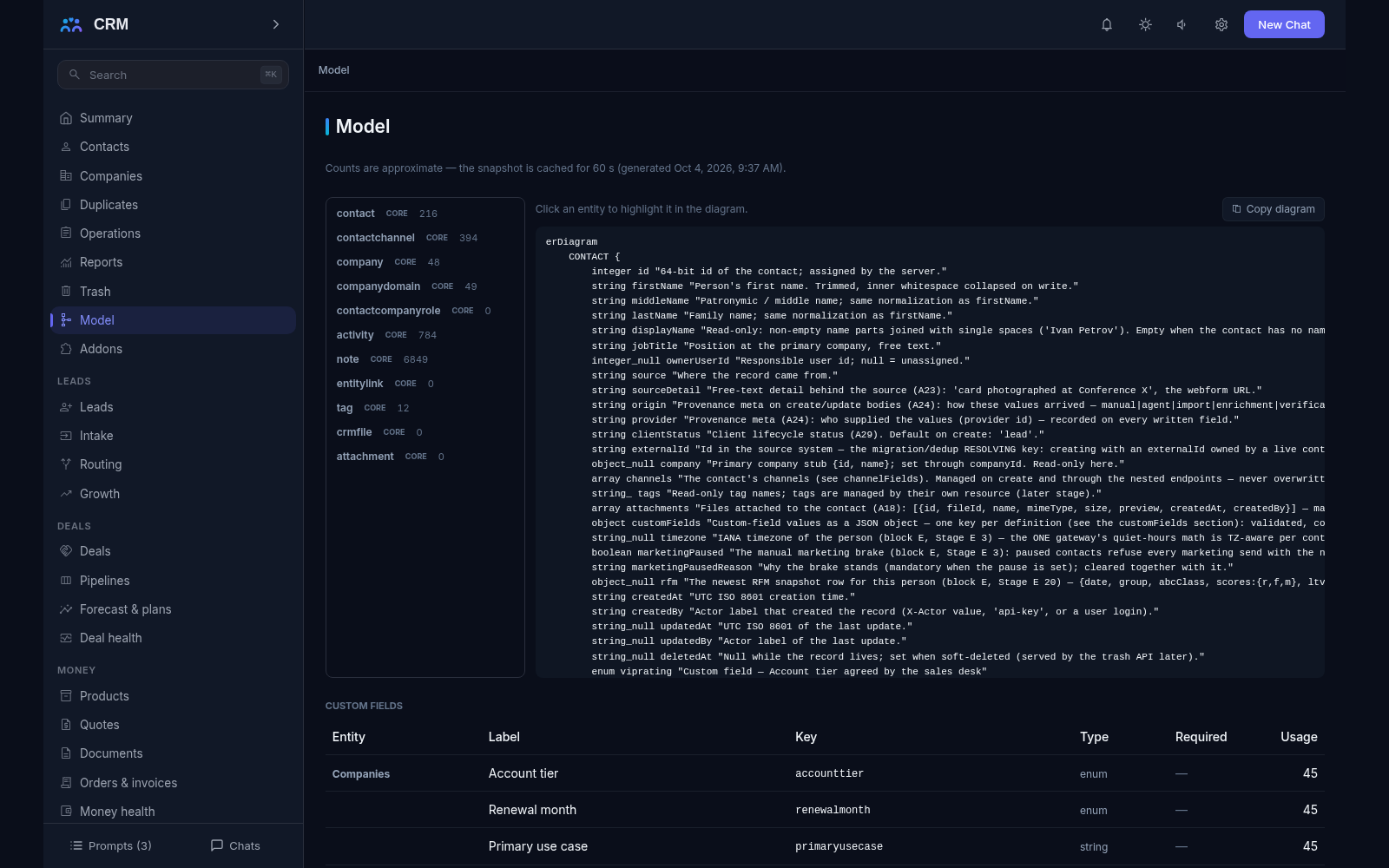This screenshot has height=868, width=1389.
Task: Open Duplicates copy icon
Action: [x=66, y=205]
